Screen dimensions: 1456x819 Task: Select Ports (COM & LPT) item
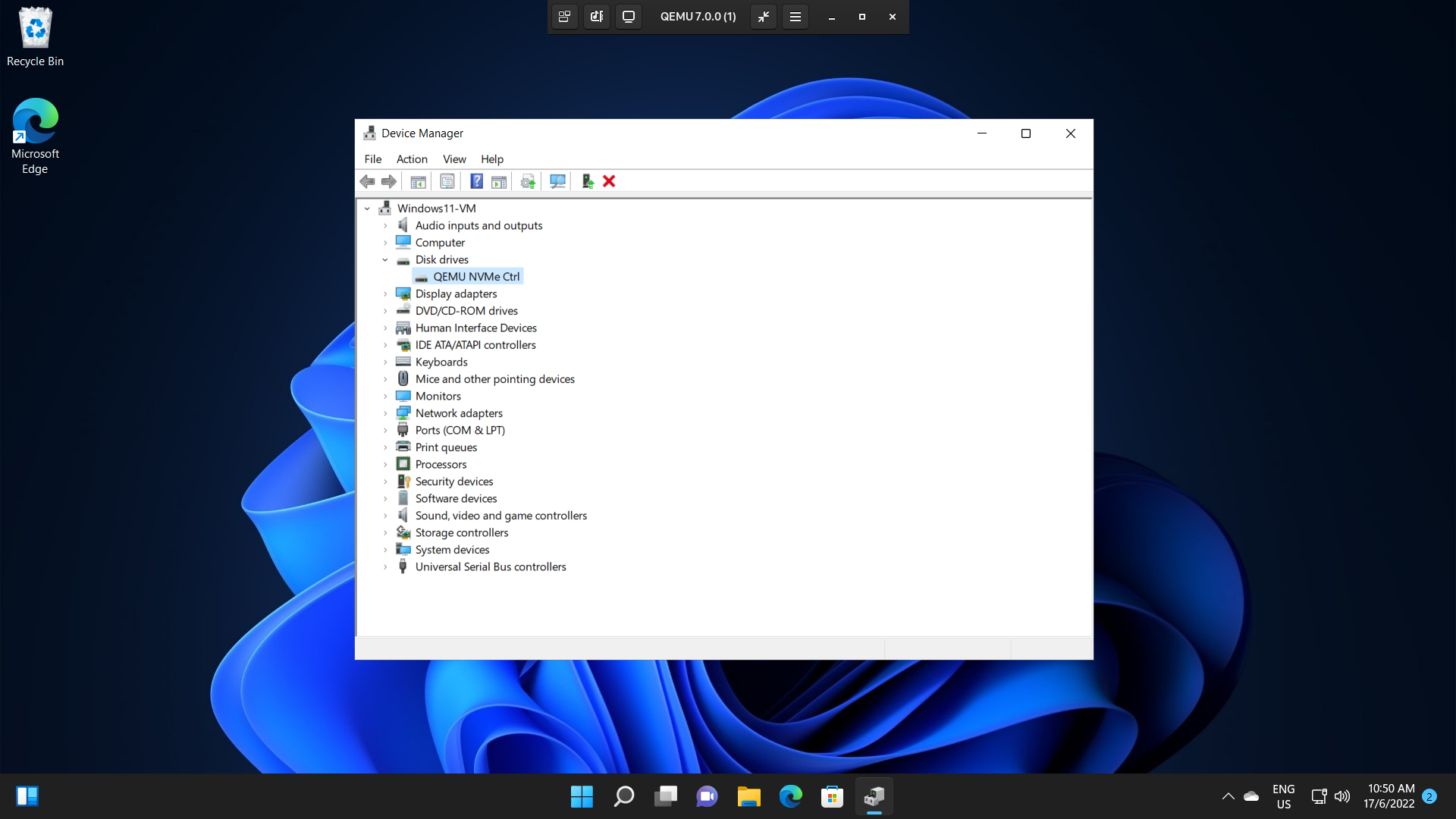click(x=460, y=431)
